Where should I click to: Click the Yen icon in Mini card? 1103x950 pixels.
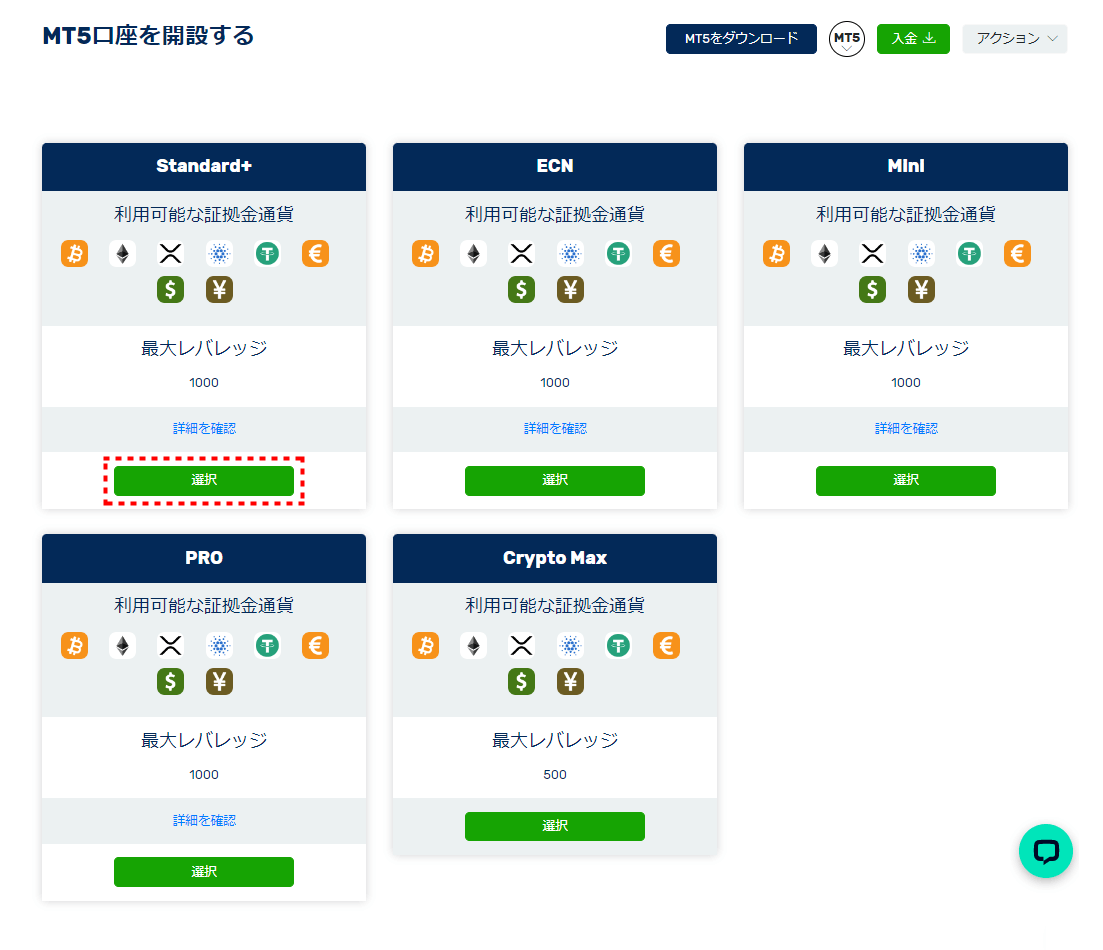click(x=922, y=289)
